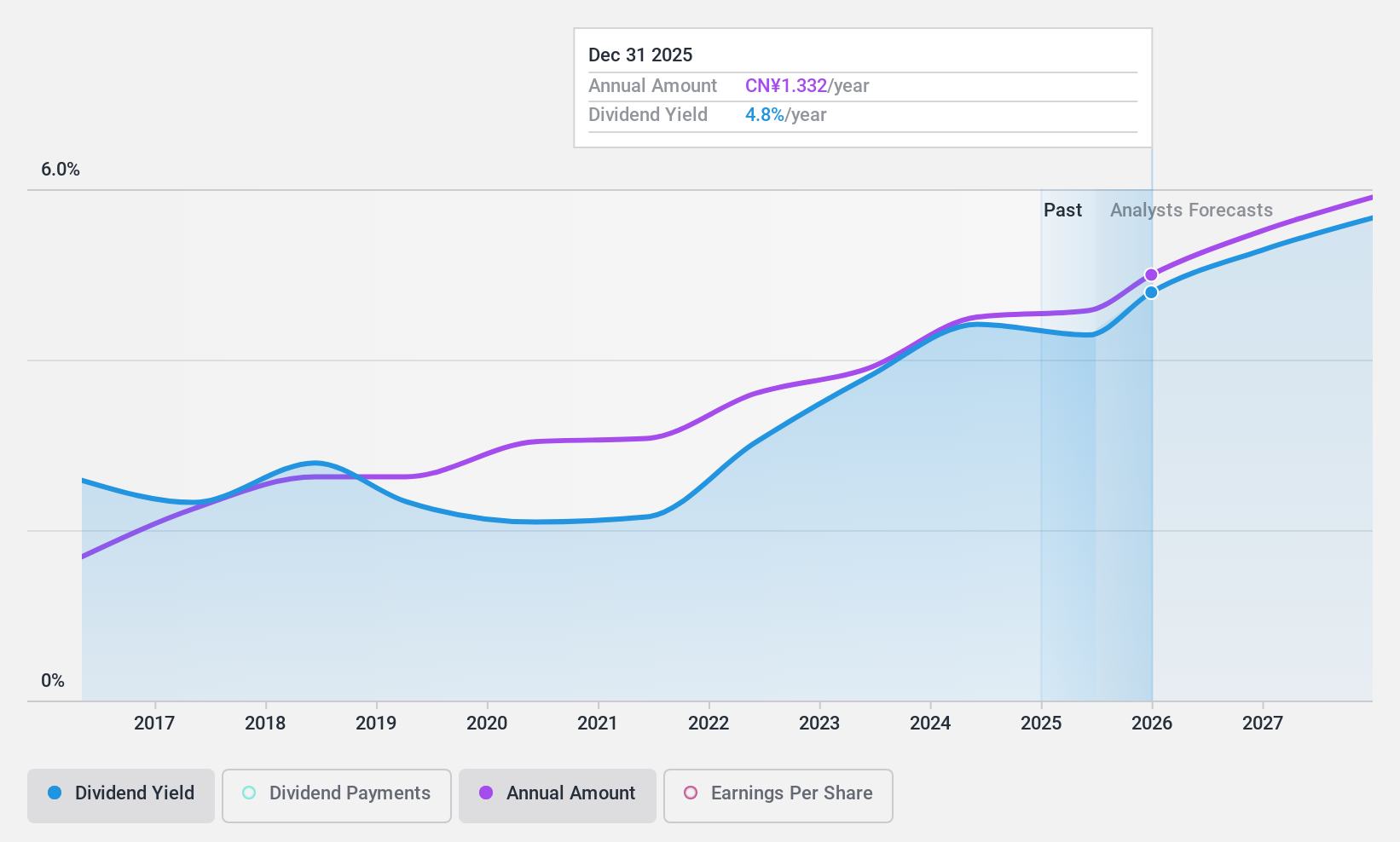
Task: Click the teal Dividend Payments legend circle
Action: [249, 793]
